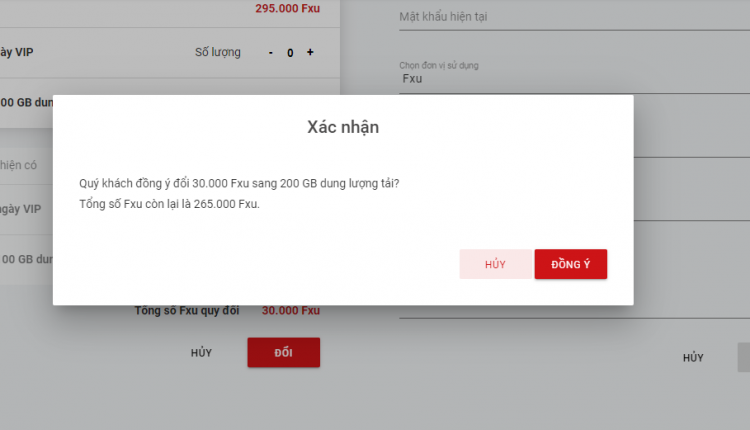750x430 pixels.
Task: Confirm with the ĐỒNG Ý button
Action: pos(571,264)
